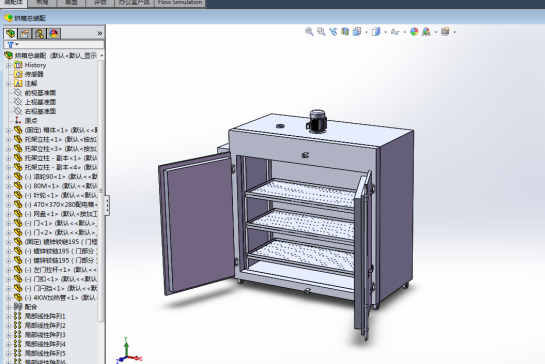
Task: Click part icon of 叶轮<1>
Action: [18, 195]
